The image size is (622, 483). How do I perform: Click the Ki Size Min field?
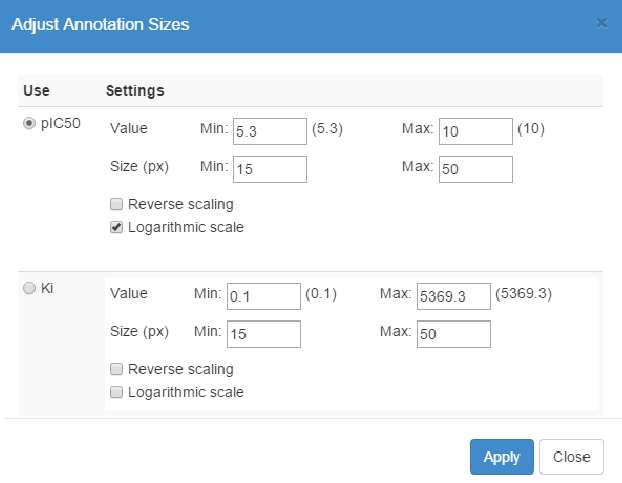(x=264, y=334)
